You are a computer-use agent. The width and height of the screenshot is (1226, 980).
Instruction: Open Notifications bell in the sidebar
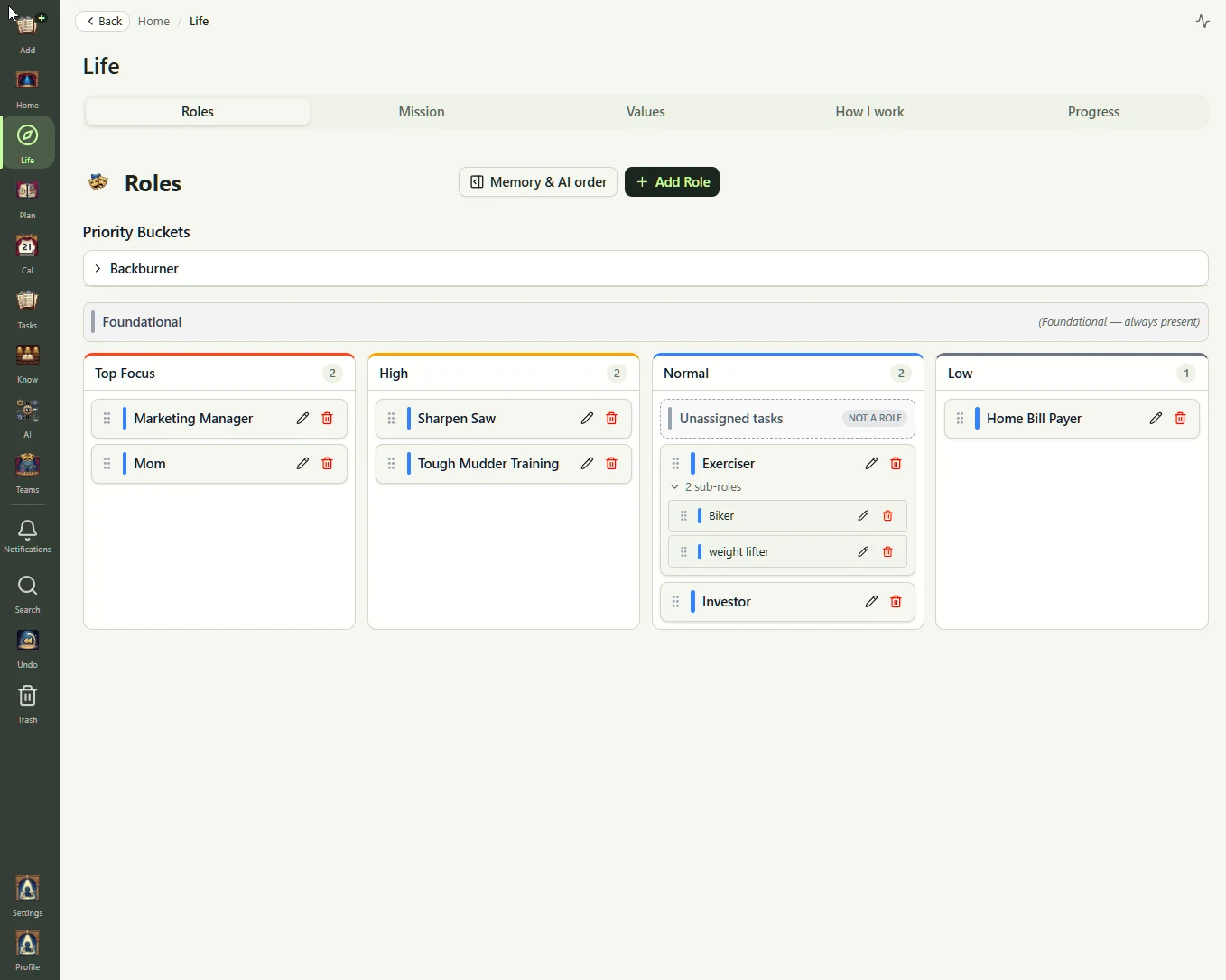(27, 536)
